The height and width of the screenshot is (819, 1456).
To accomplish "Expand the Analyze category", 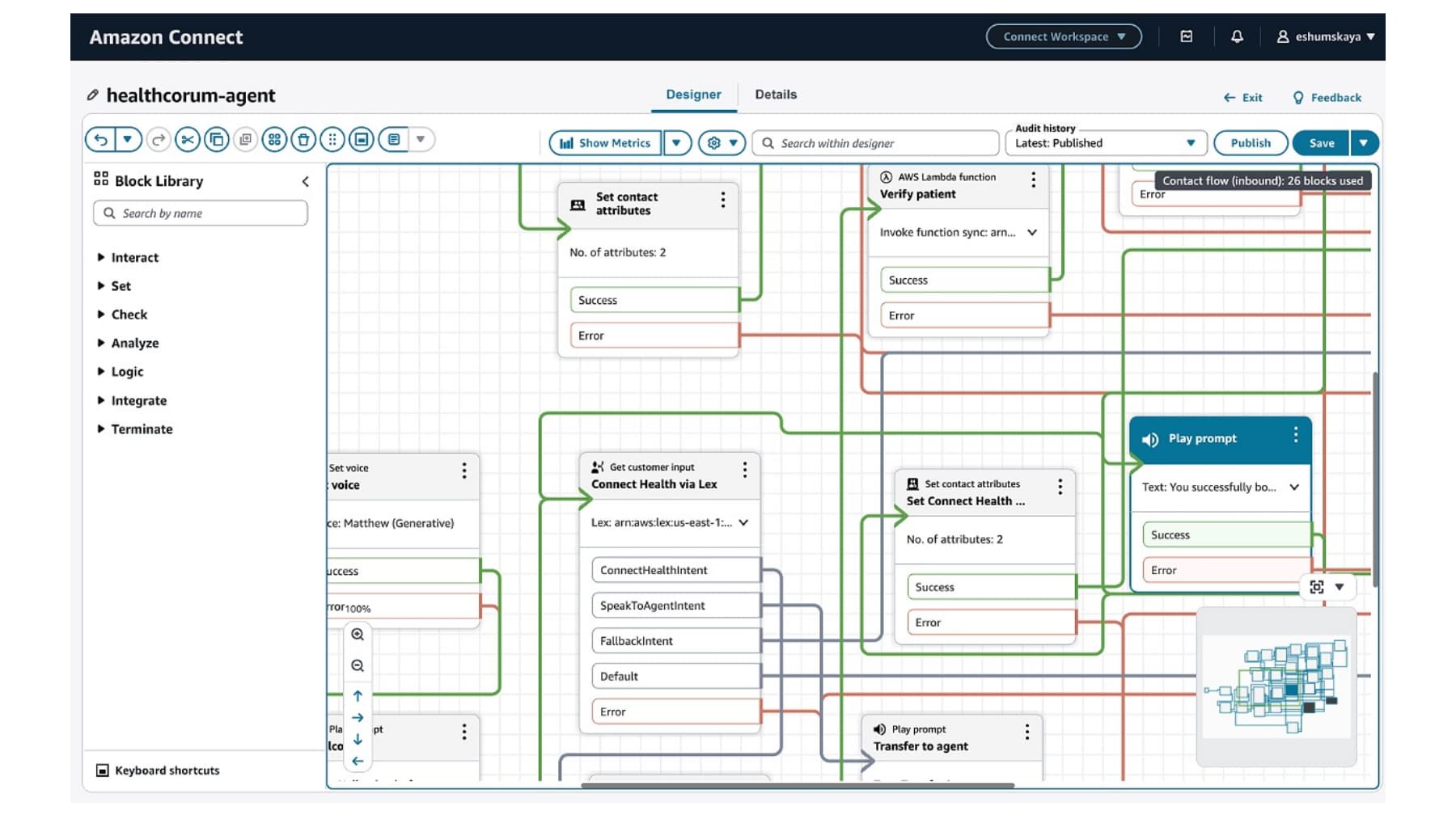I will 128,344.
